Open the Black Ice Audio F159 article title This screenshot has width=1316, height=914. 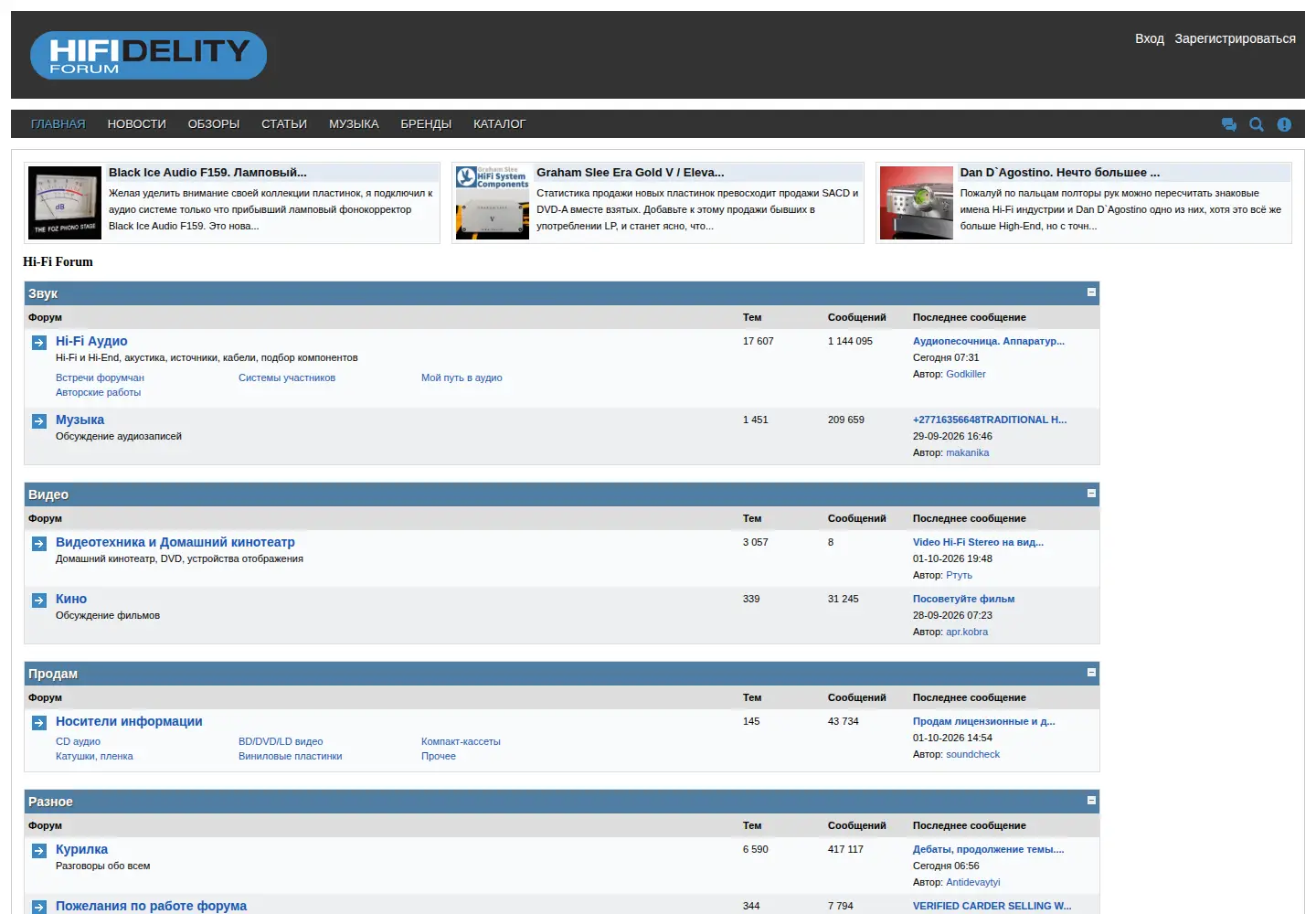[207, 172]
